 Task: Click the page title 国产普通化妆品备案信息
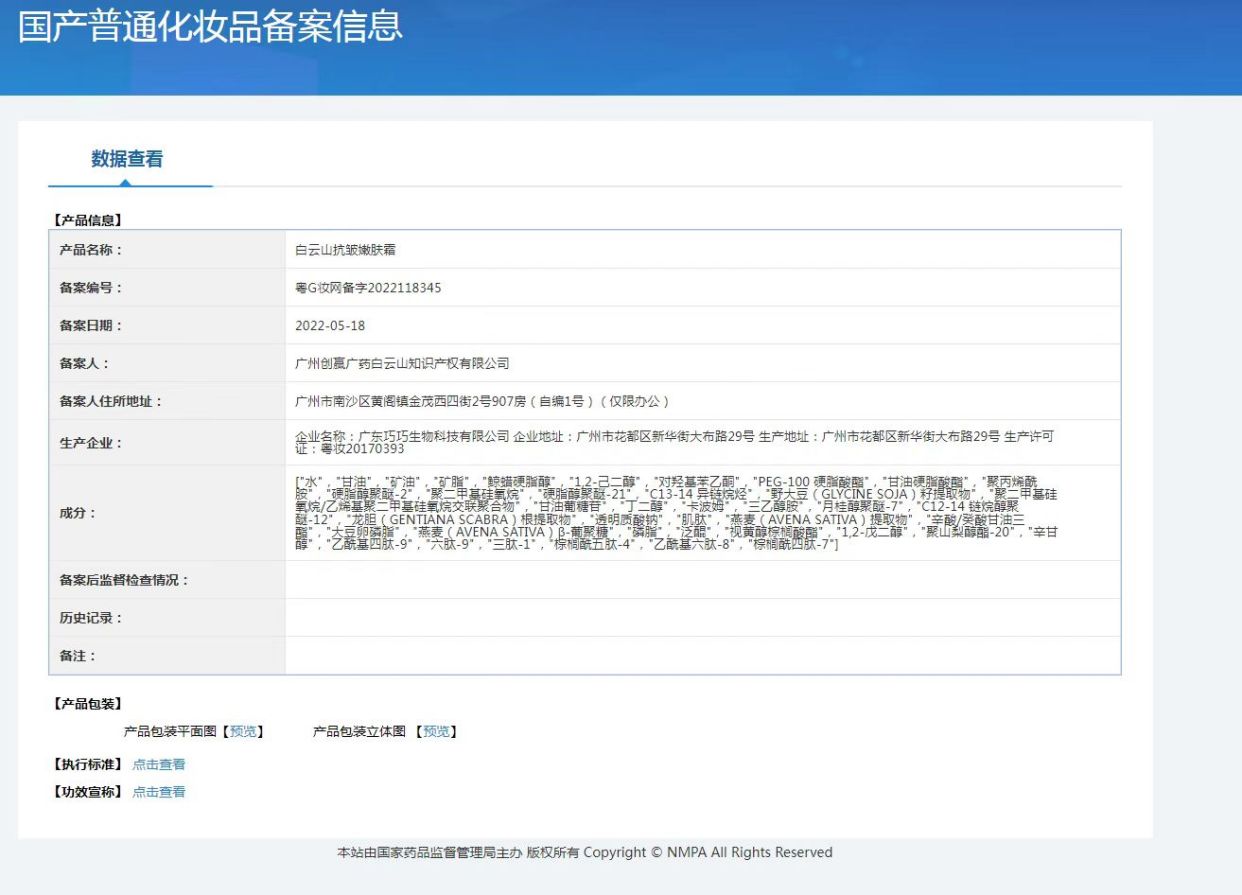point(210,27)
